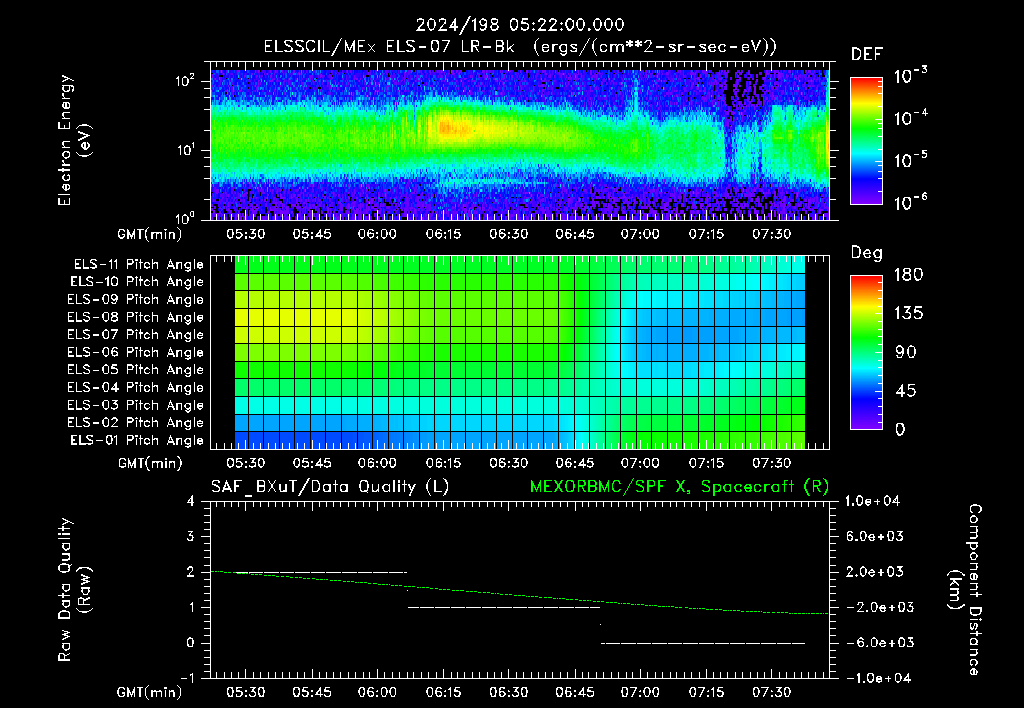Viewport: 1024px width, 708px height.
Task: Select the ELS-06 Pitch Angle row label
Action: [x=136, y=352]
